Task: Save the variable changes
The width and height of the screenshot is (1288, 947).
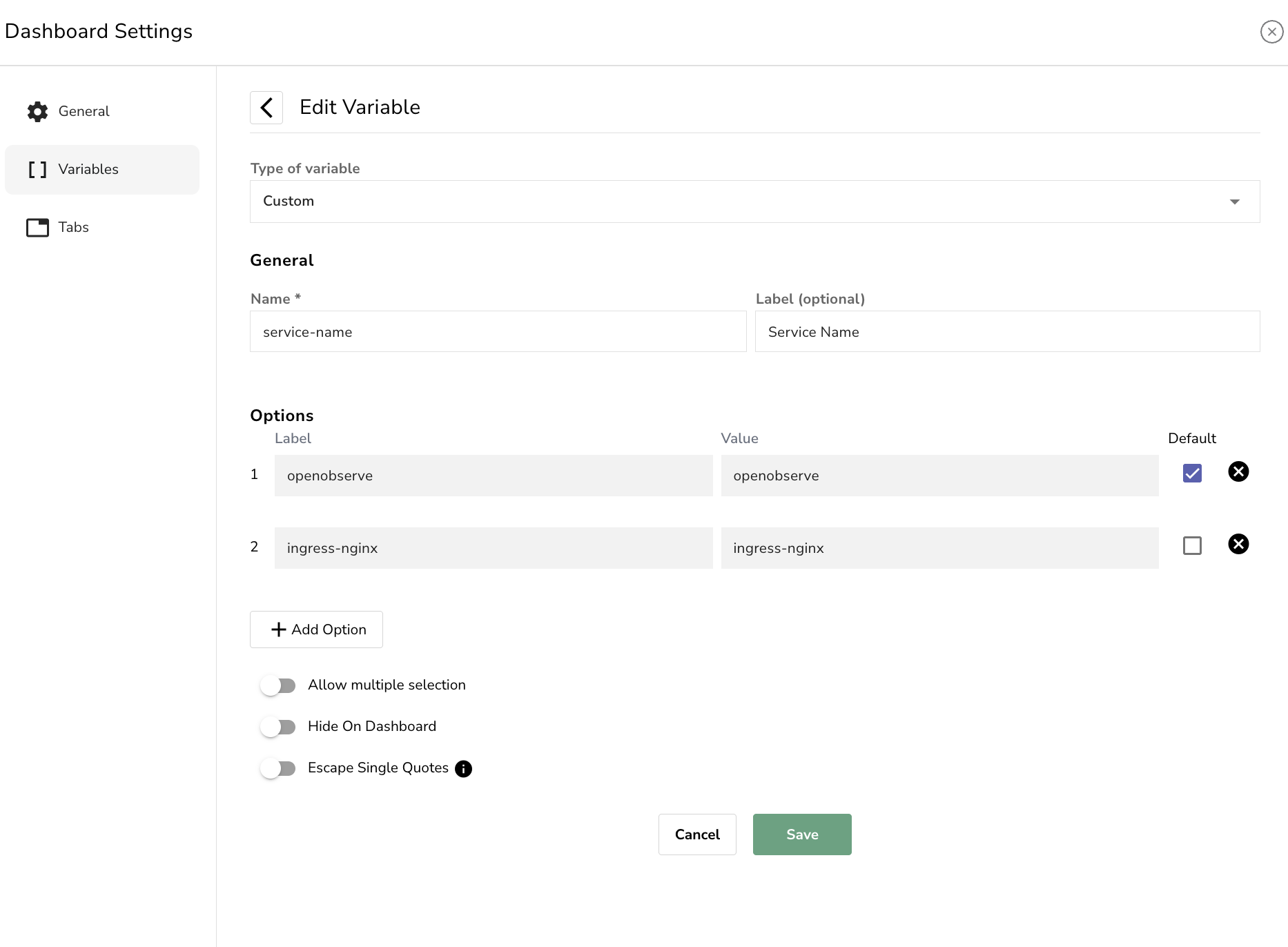Action: click(x=801, y=834)
